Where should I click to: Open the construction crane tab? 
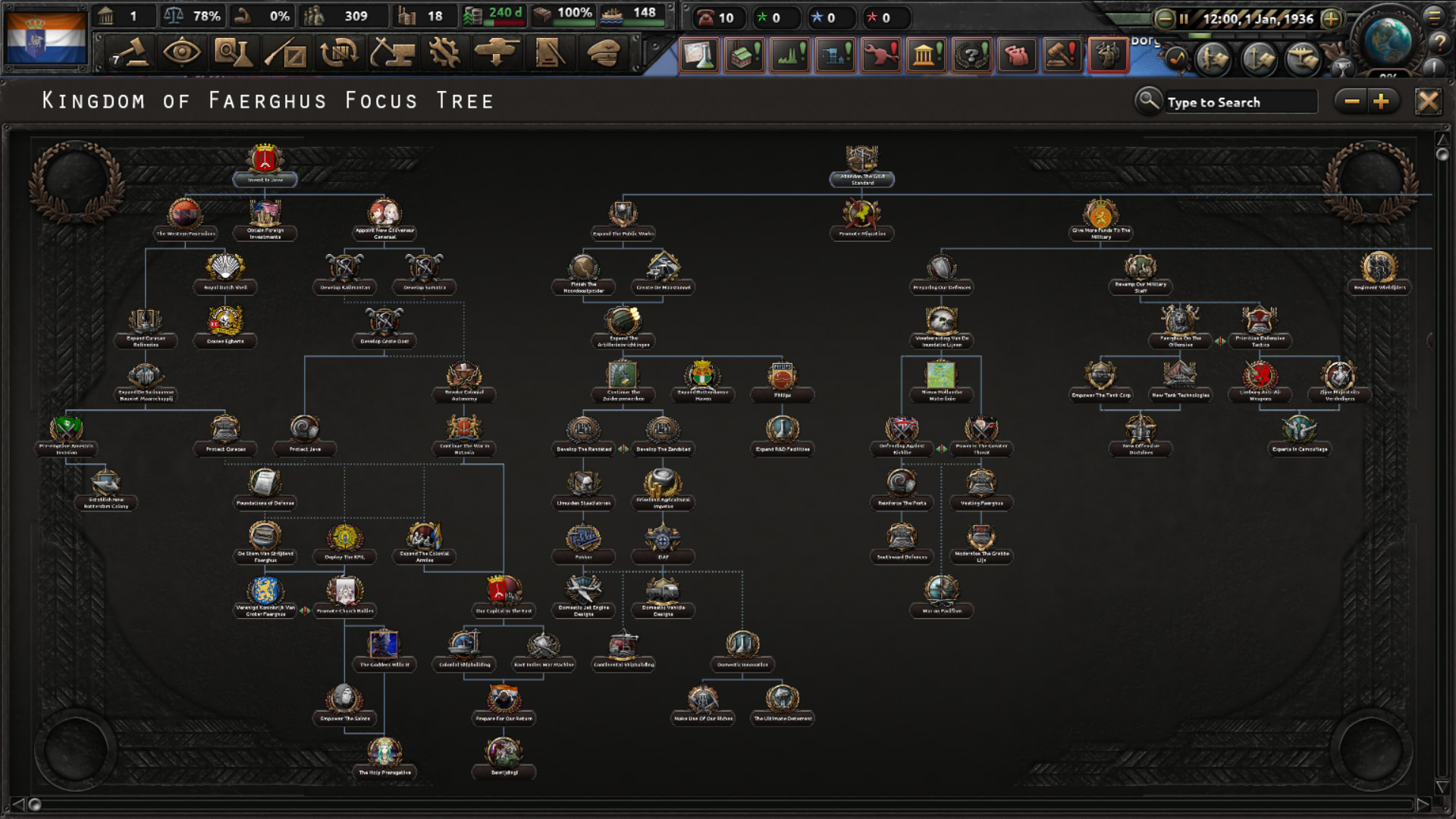[x=392, y=53]
